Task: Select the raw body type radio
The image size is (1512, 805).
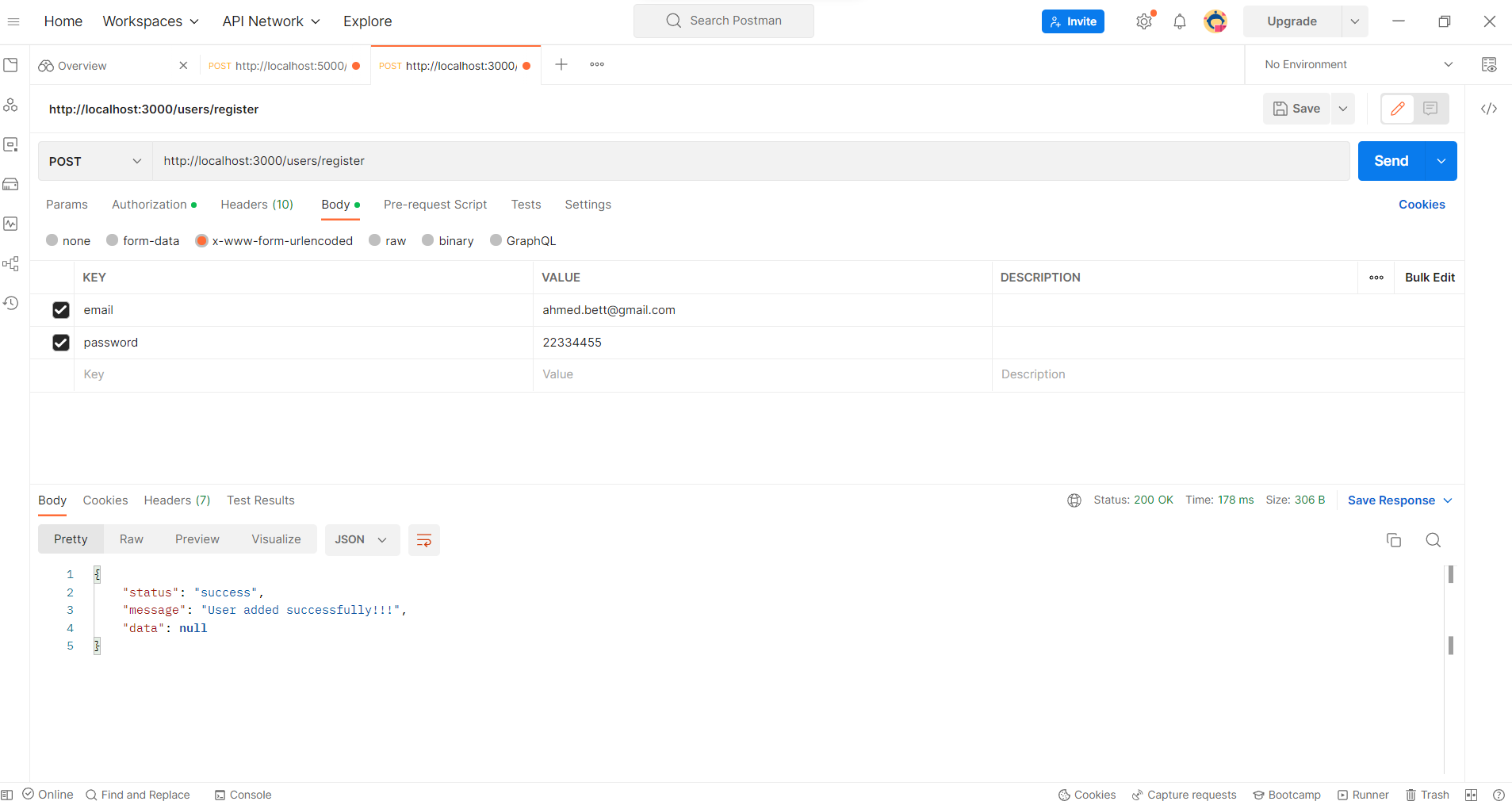Action: click(374, 240)
